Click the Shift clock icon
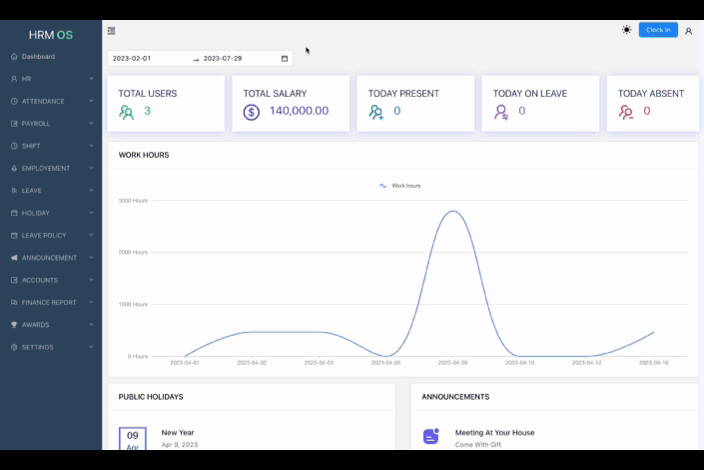The height and width of the screenshot is (470, 704). (14, 146)
